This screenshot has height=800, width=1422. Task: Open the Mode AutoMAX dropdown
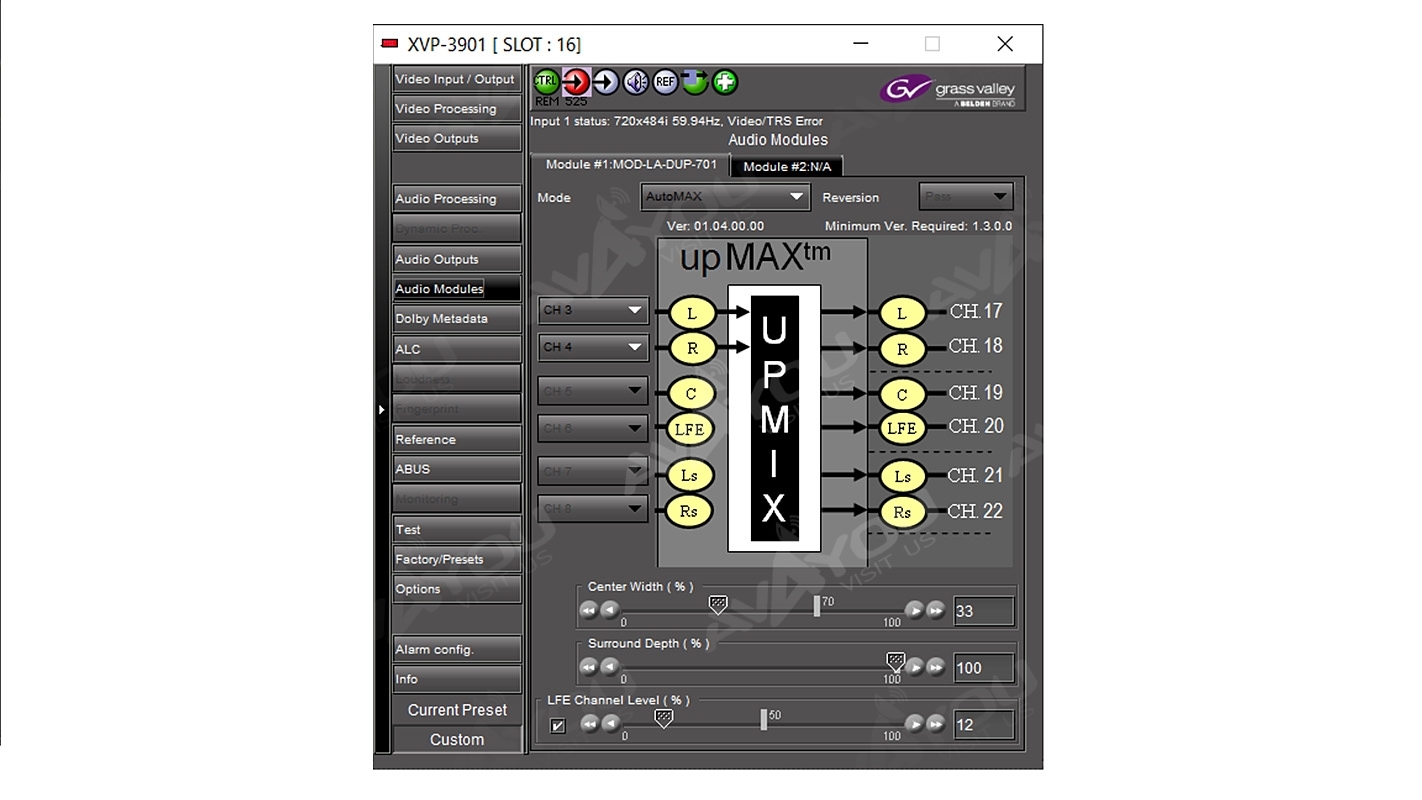click(725, 197)
